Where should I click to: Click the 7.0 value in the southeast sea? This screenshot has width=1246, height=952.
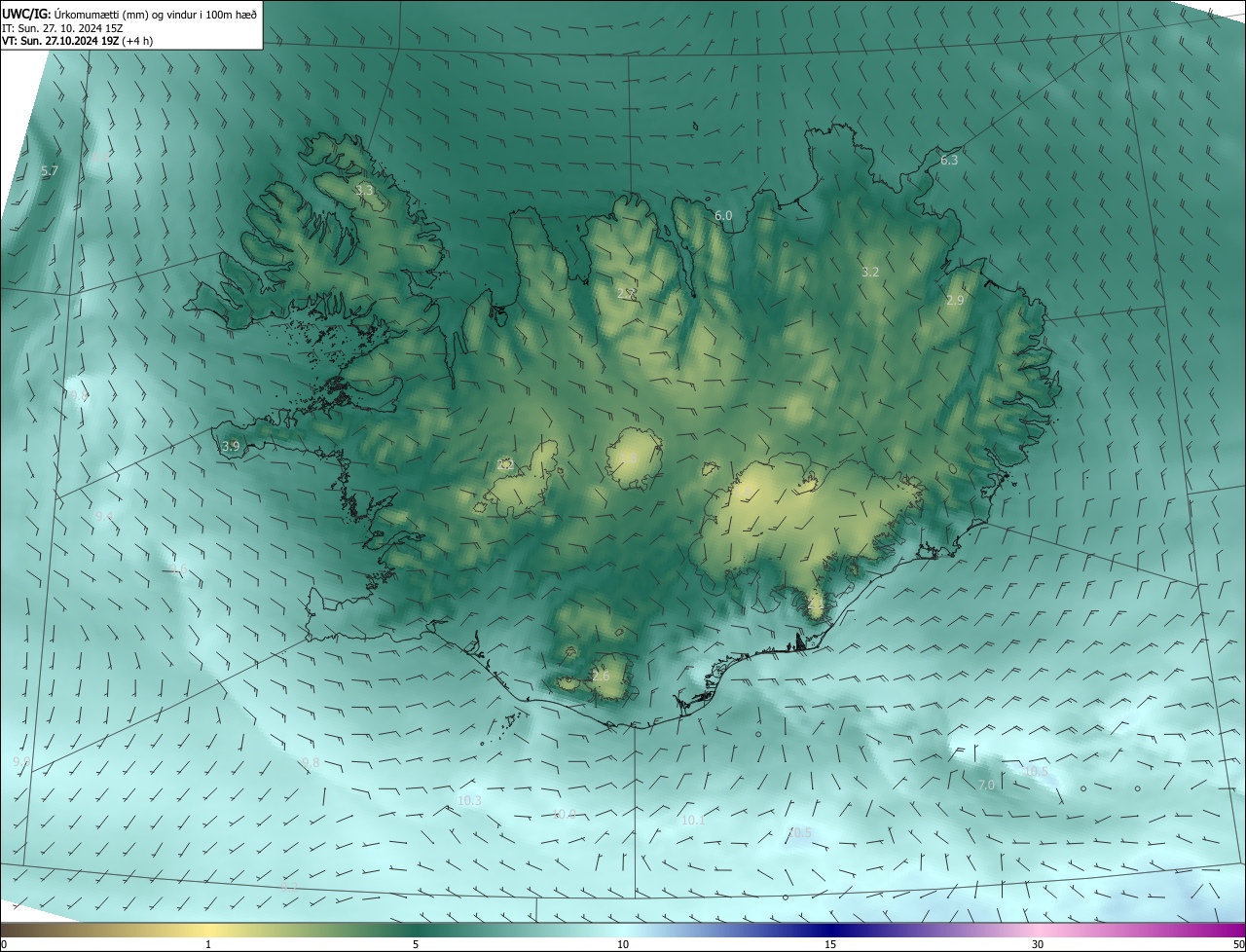(x=986, y=785)
